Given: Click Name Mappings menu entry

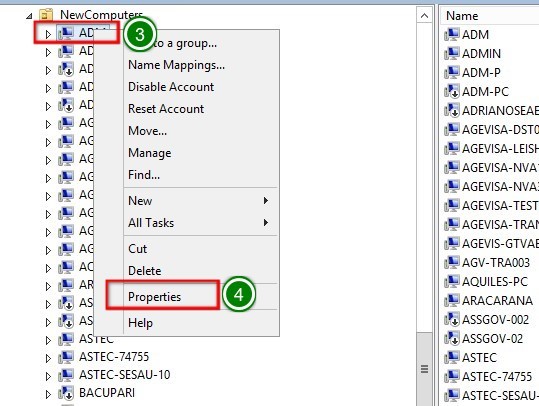Looking at the screenshot, I should point(176,65).
